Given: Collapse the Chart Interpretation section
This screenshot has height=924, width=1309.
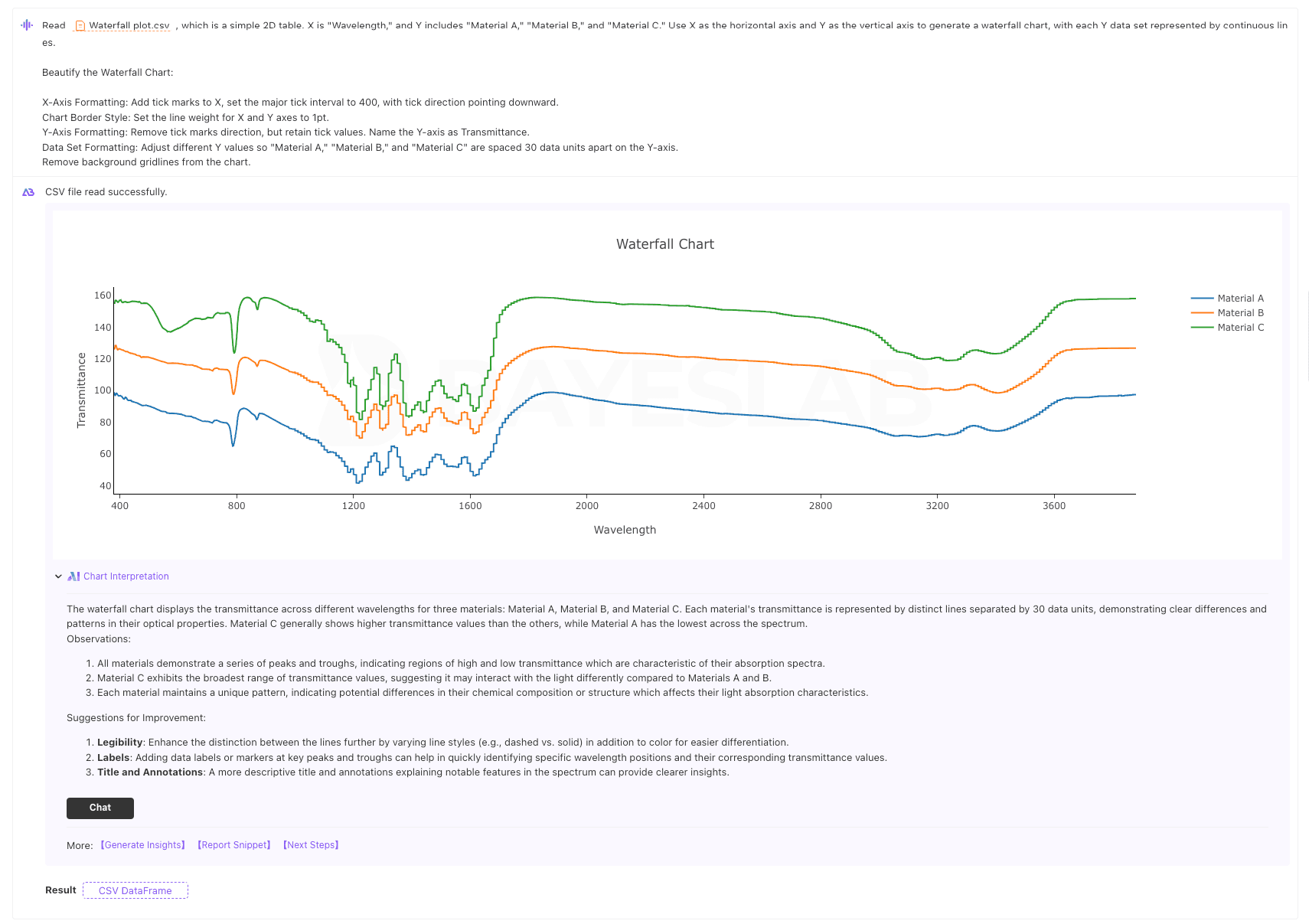Looking at the screenshot, I should (x=58, y=576).
